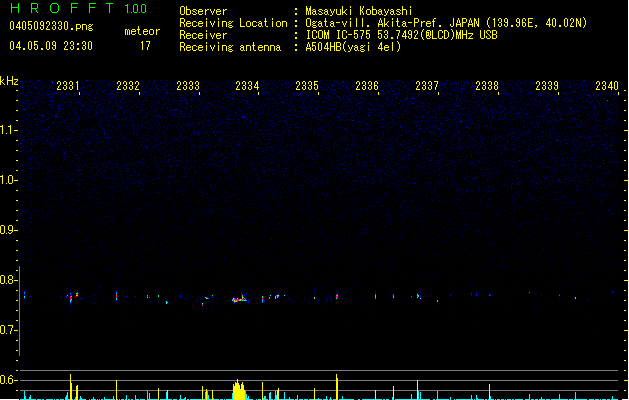Click observer name Masayuki Kobayashi
The width and height of the screenshot is (629, 400).
(x=359, y=11)
